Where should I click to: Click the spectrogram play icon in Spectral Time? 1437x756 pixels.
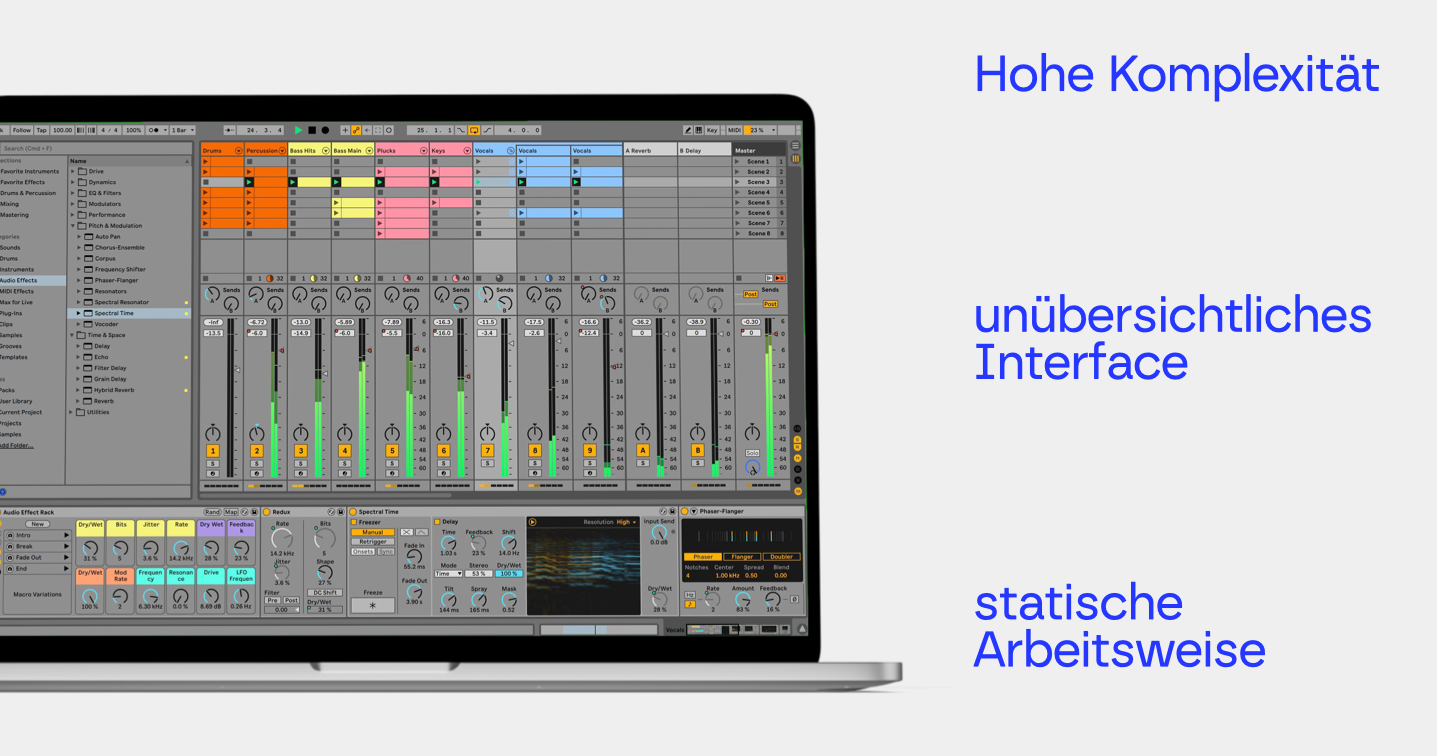coord(532,522)
